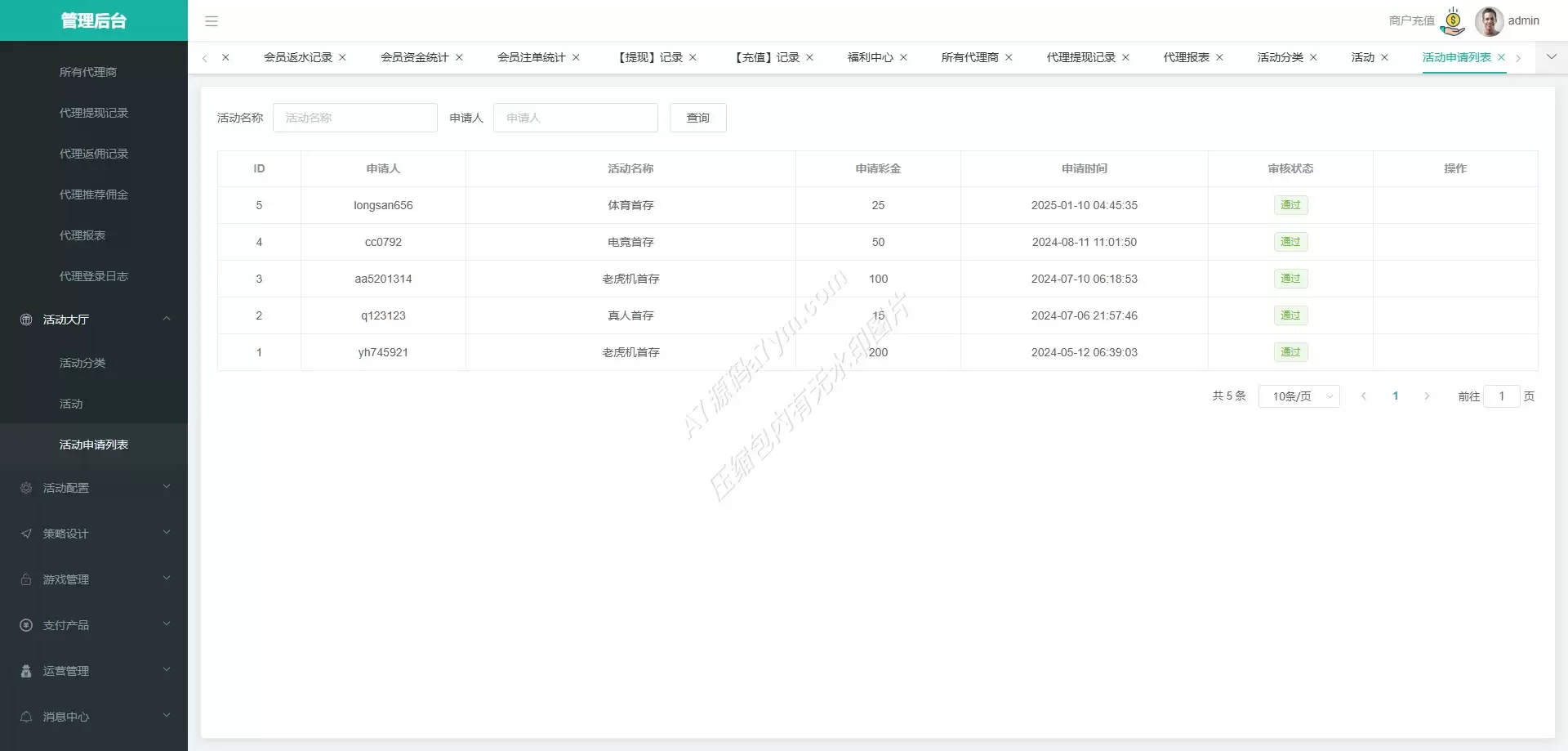
Task: Click the 查询 search button
Action: tap(697, 118)
